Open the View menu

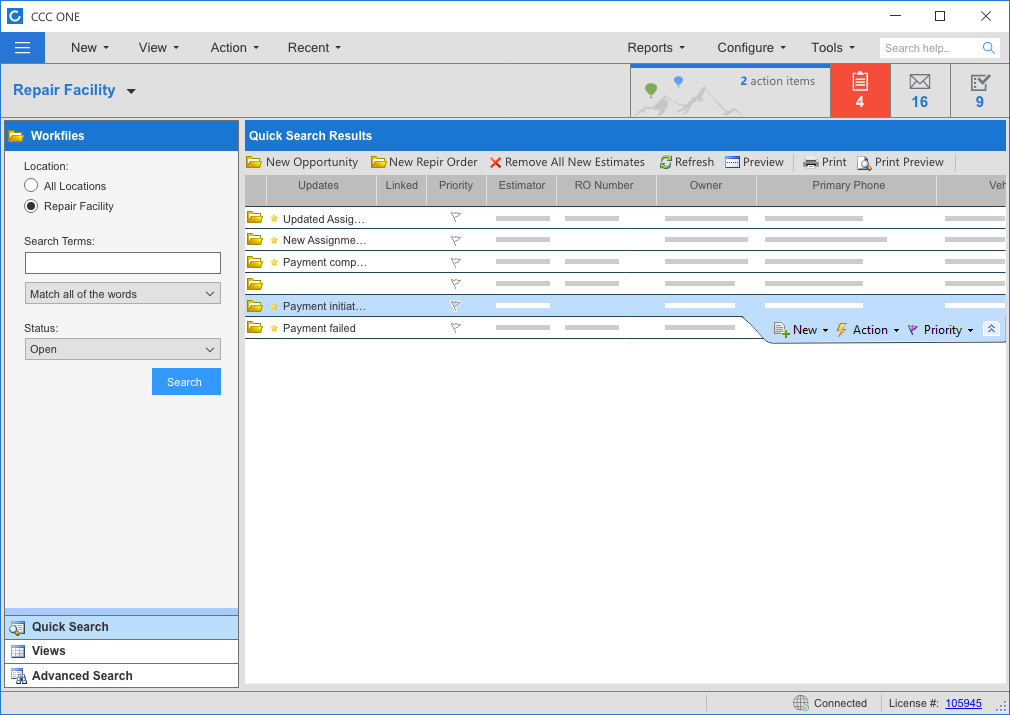(x=159, y=48)
